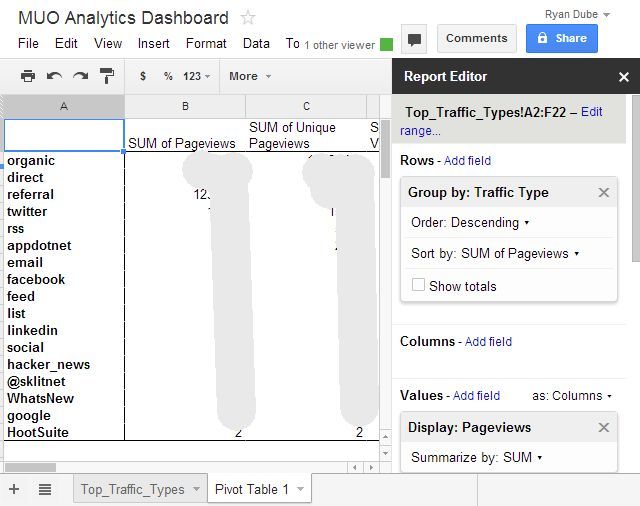
Task: Redo the last action
Action: click(x=80, y=76)
